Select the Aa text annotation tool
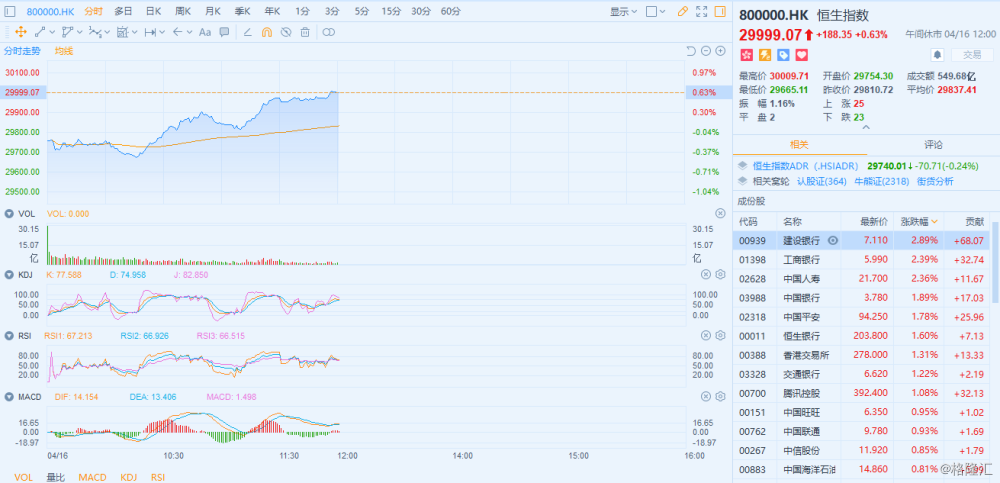Image resolution: width=1000 pixels, height=483 pixels. coord(205,32)
